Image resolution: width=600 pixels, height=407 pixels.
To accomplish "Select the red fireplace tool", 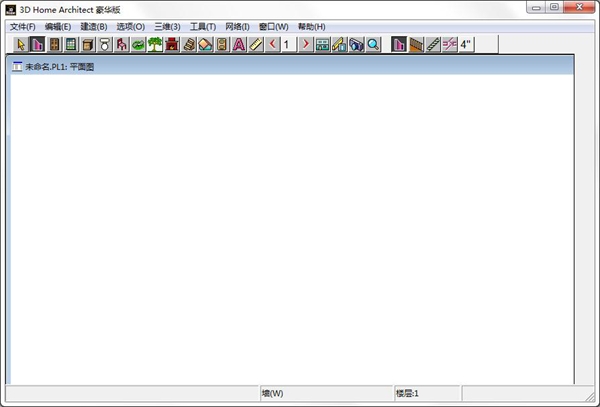I will click(x=172, y=44).
